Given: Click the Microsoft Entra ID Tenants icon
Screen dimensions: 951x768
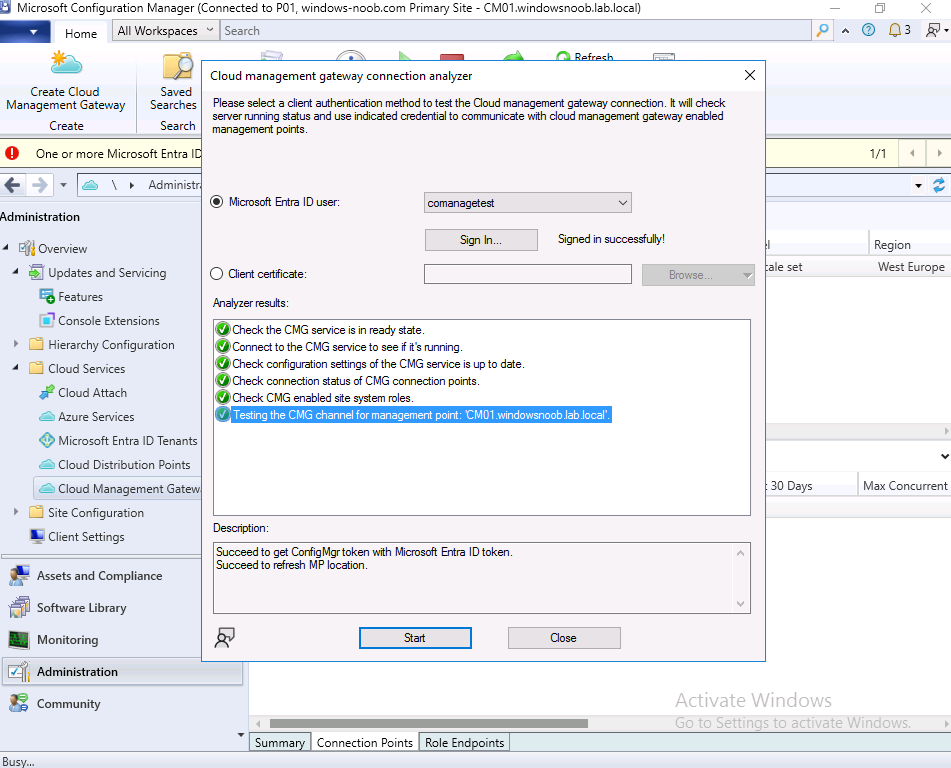Looking at the screenshot, I should point(47,440).
